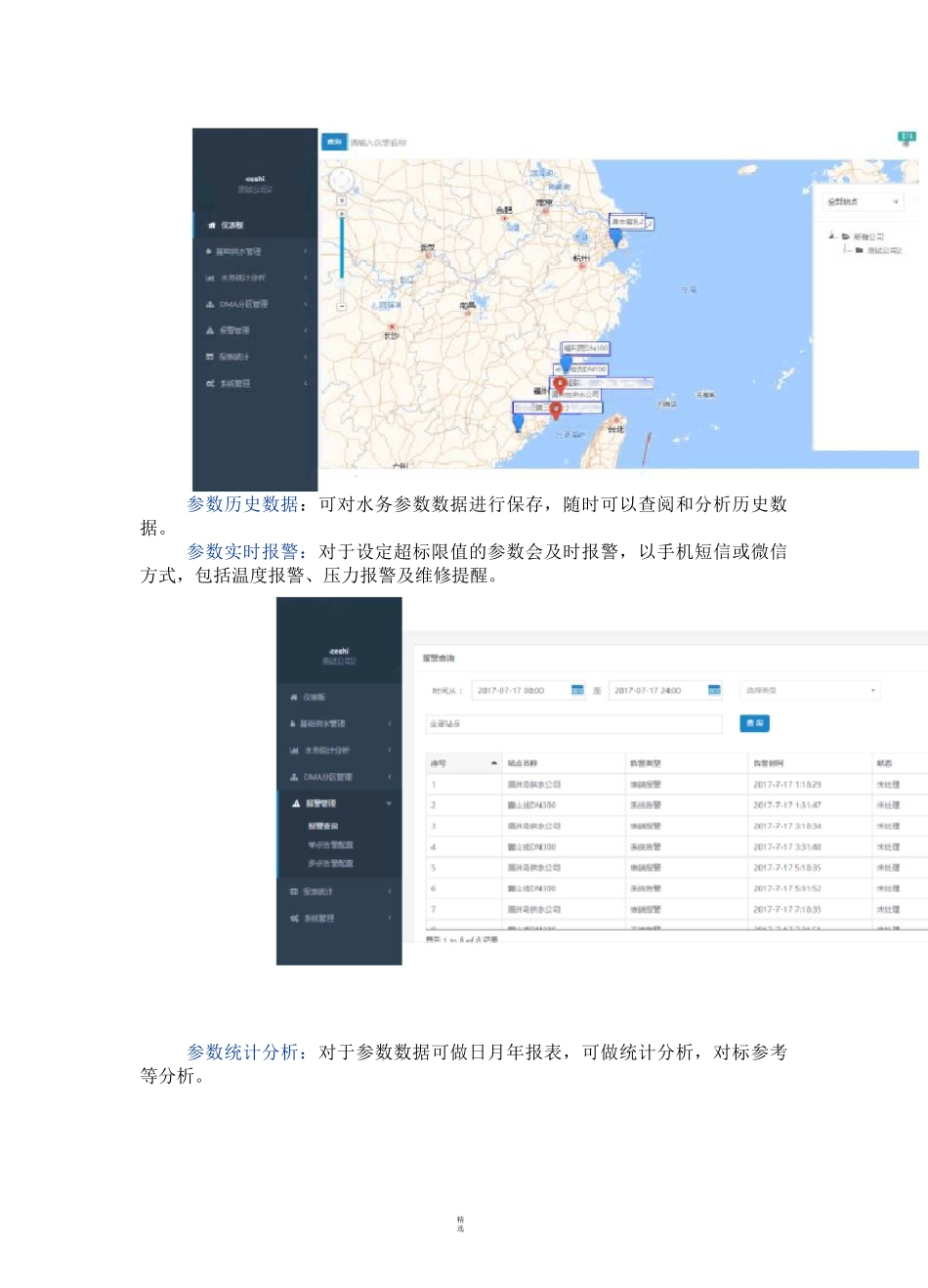The image size is (928, 1288).
Task: Click the calendar icon of the start time field
Action: click(577, 691)
